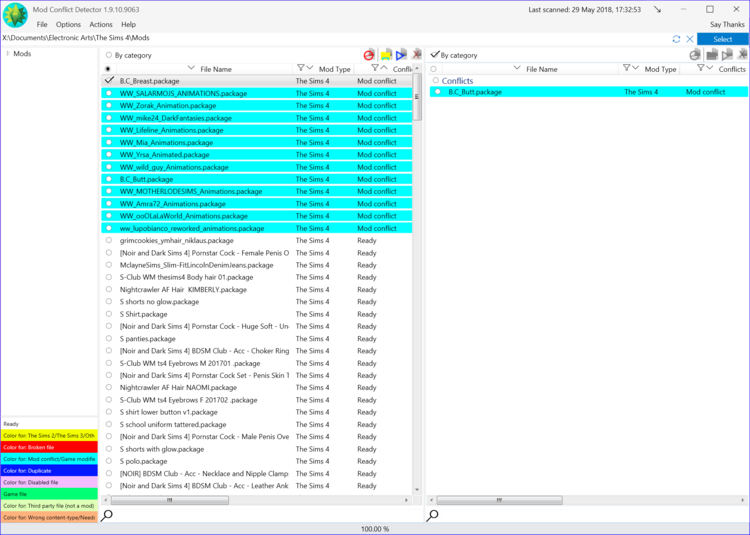The height and width of the screenshot is (535, 750).
Task: Click the left list horizontal scrollbar thumb
Action: pyautogui.click(x=169, y=500)
